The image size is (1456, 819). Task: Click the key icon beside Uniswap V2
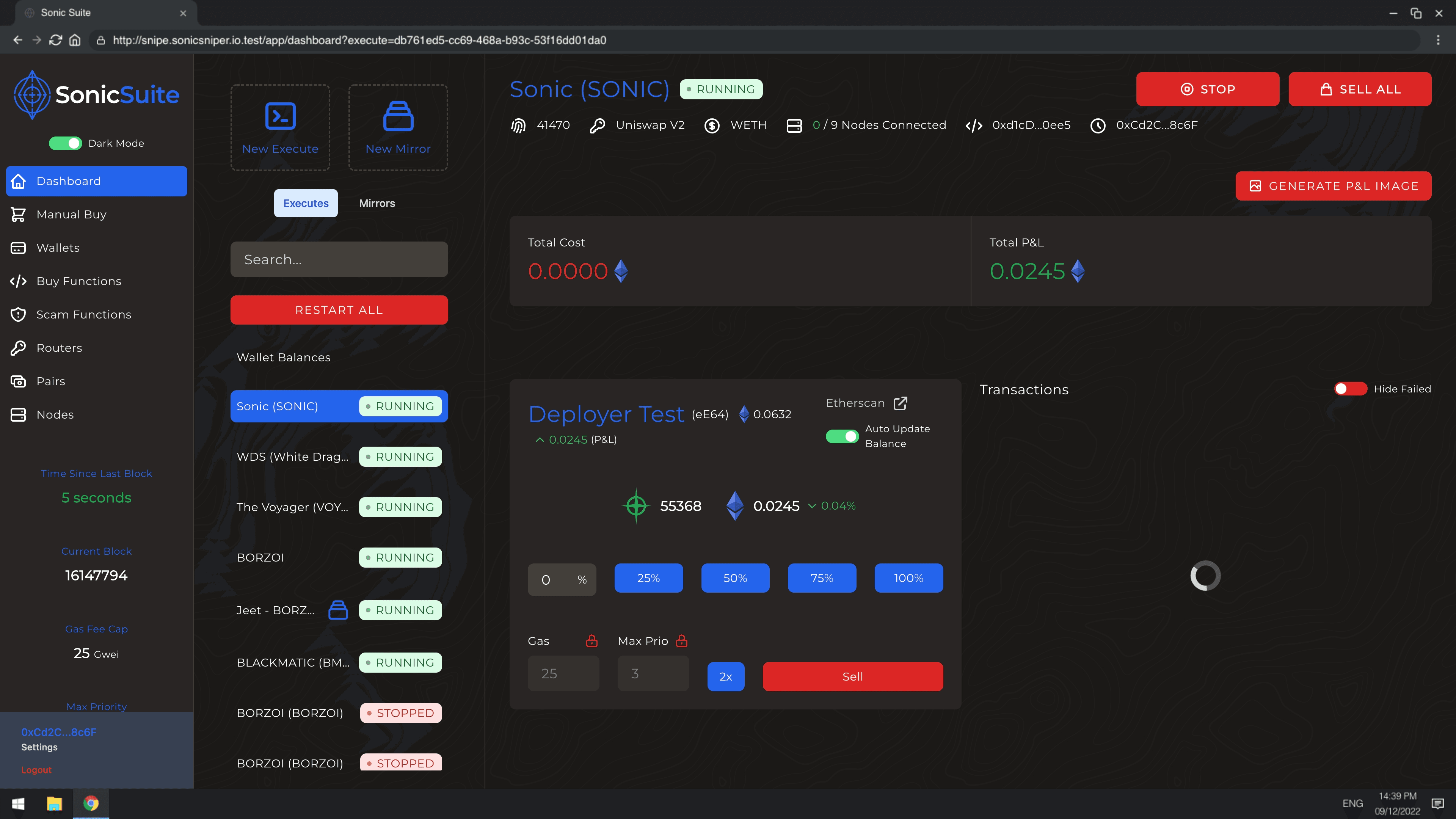pos(598,126)
